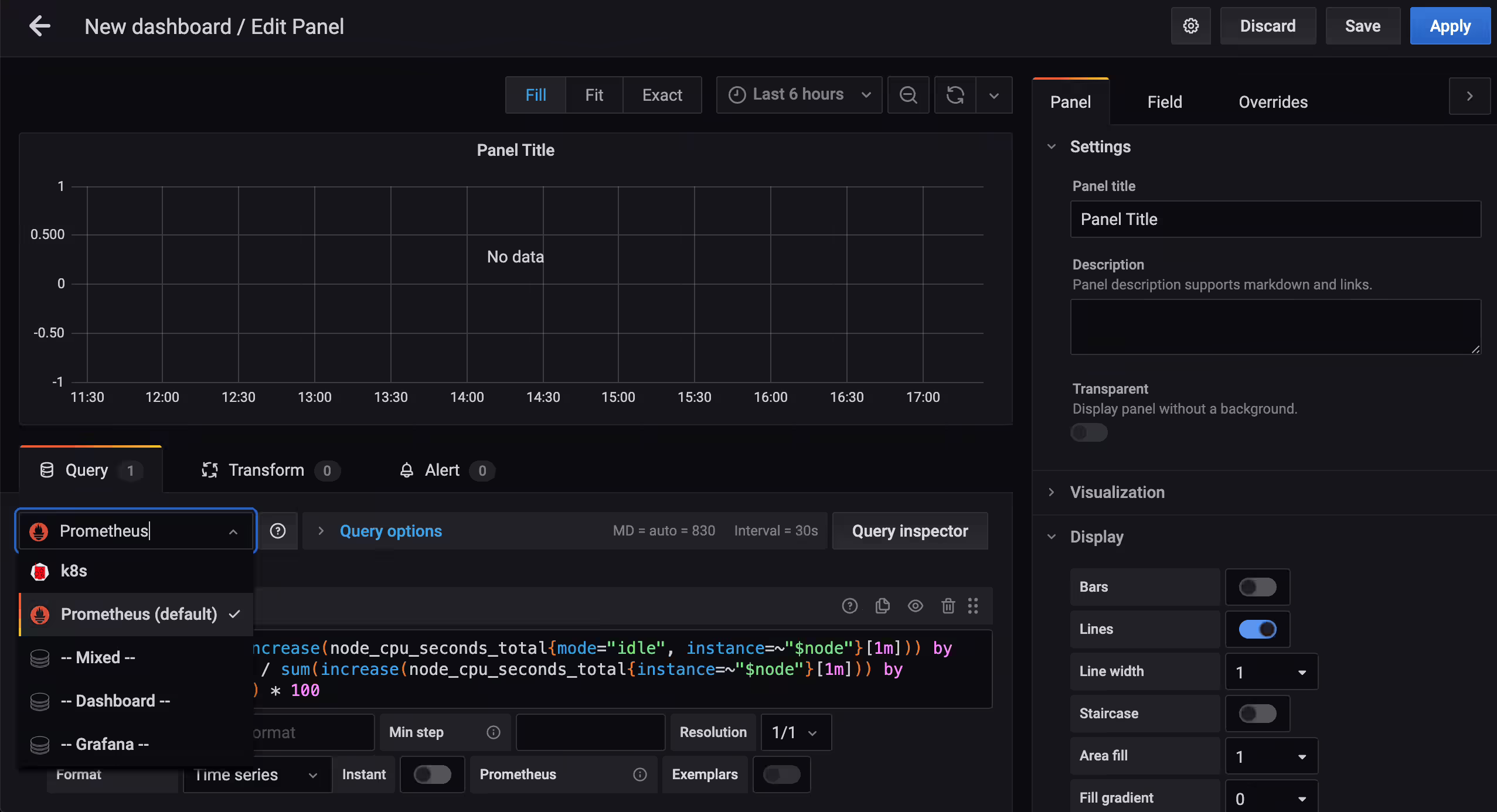The width and height of the screenshot is (1497, 812).
Task: Click the Apply button
Action: (x=1450, y=26)
